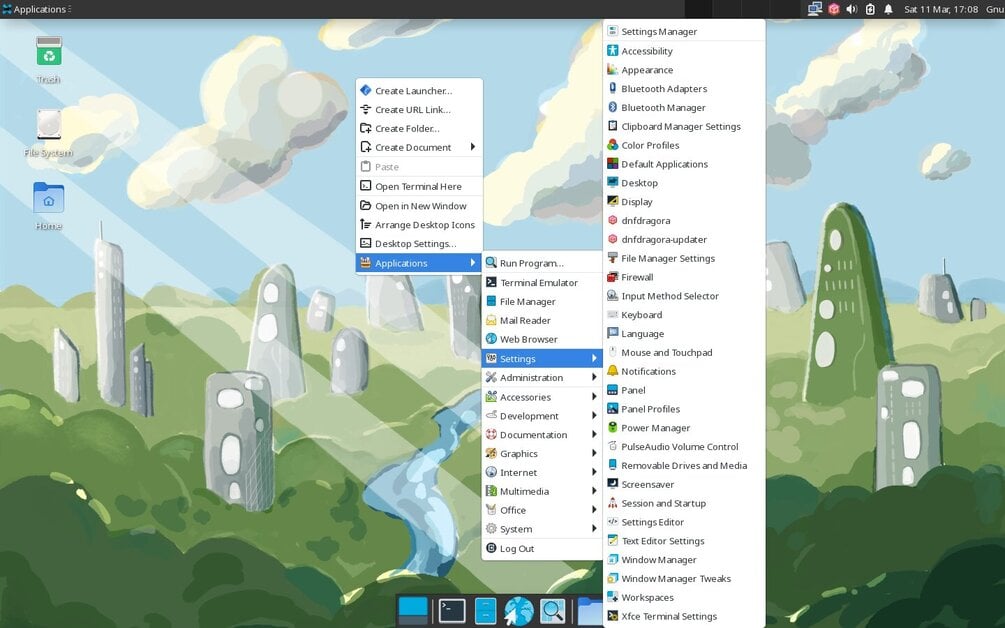The width and height of the screenshot is (1005, 628).
Task: Click the clock showing Sat 11 Mar, 17:08
Action: (941, 9)
